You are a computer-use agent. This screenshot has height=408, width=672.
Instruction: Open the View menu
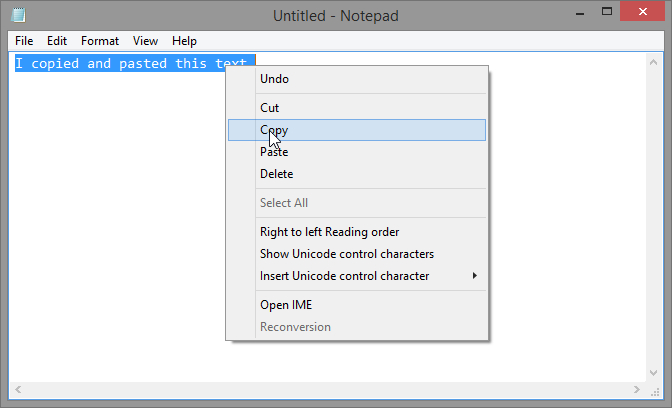pyautogui.click(x=145, y=41)
